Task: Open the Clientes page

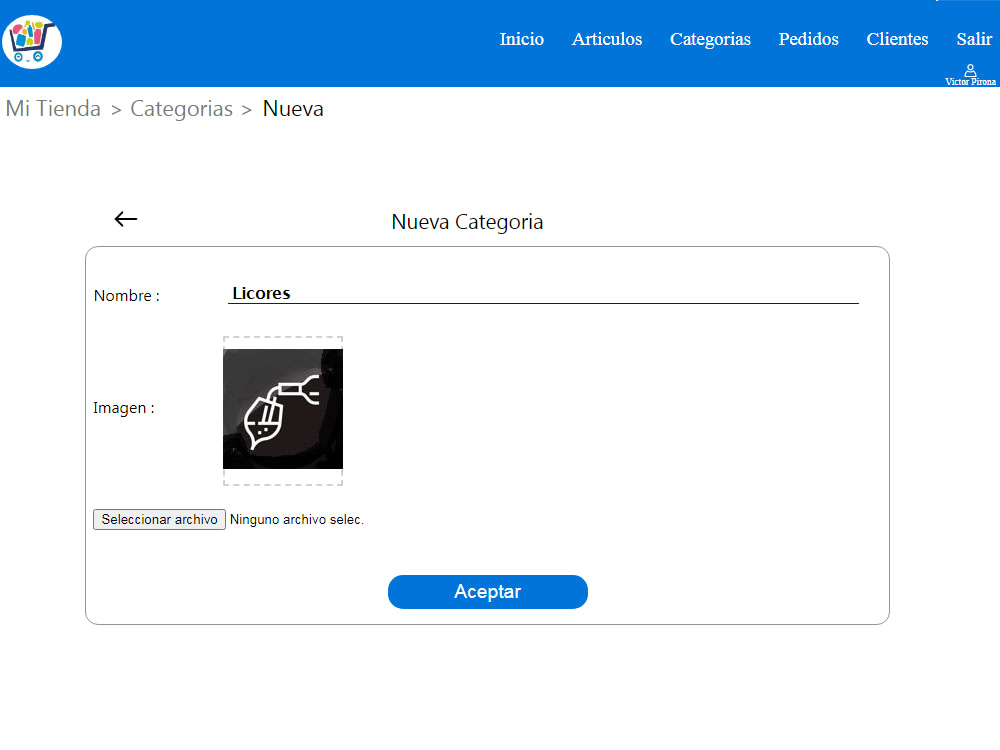Action: pos(897,39)
